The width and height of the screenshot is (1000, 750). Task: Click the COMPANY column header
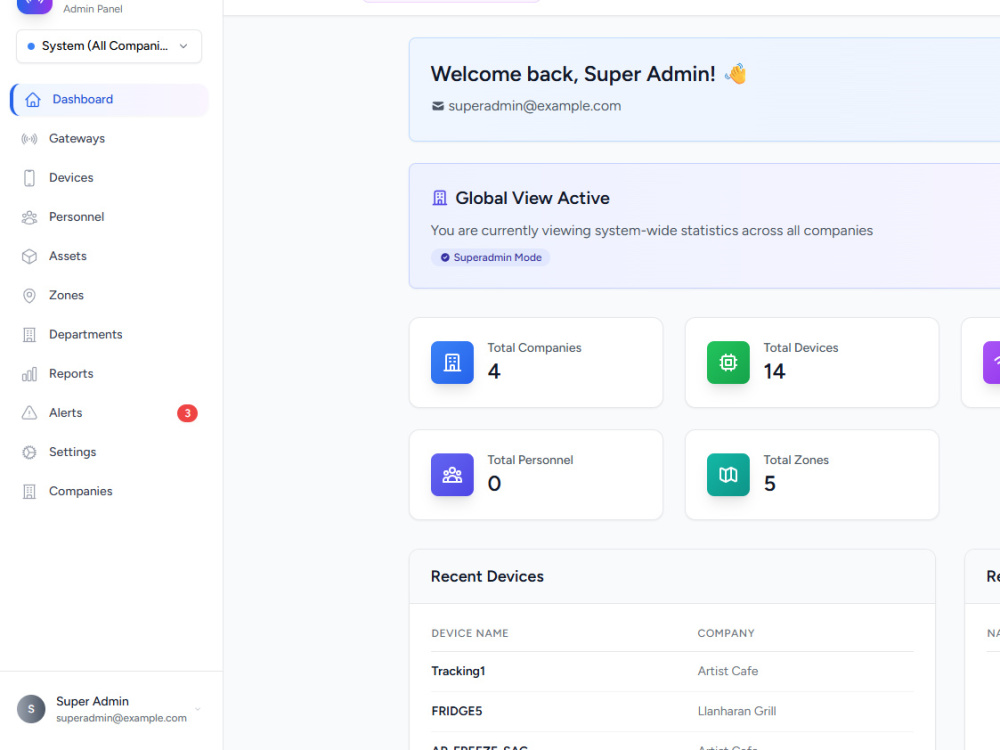pos(726,633)
